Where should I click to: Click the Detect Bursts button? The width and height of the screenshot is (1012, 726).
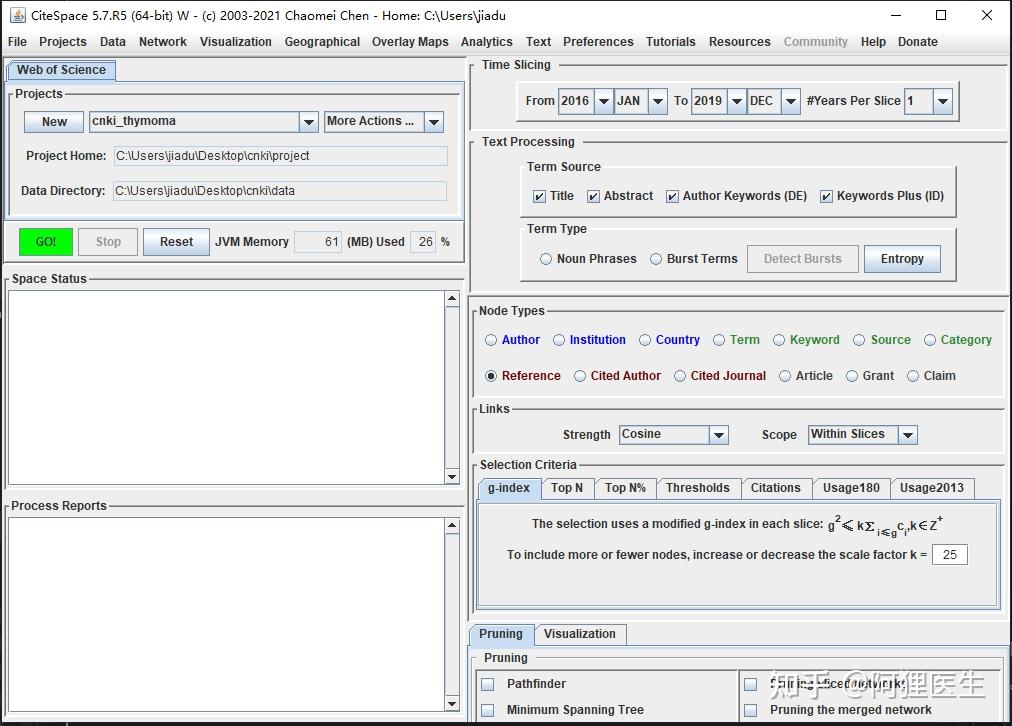803,259
